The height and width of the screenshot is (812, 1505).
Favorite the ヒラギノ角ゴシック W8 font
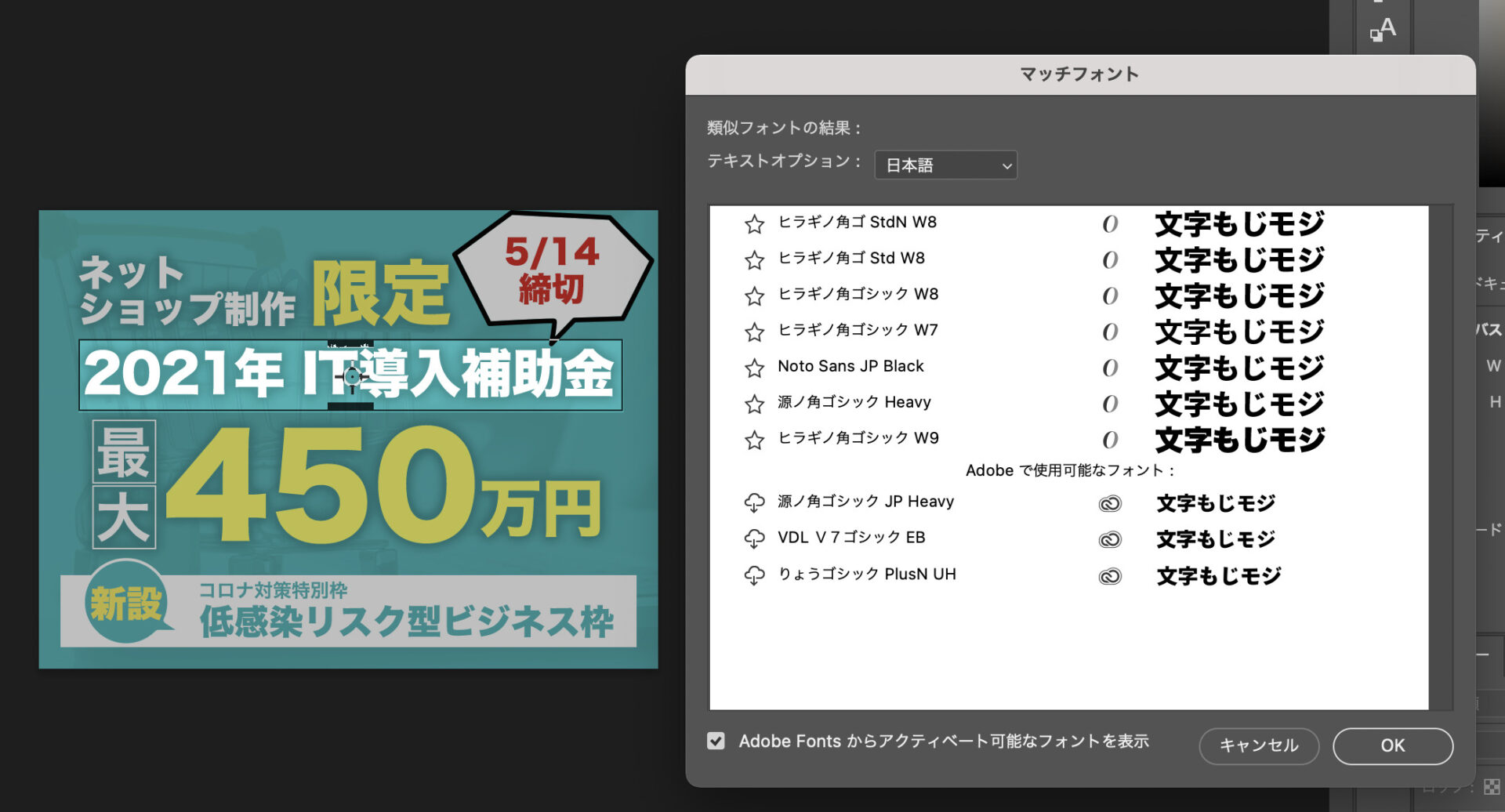pos(754,296)
